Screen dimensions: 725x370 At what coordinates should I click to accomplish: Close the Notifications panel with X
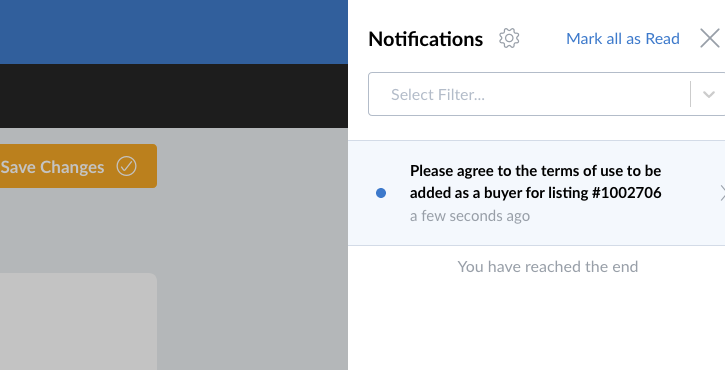[x=710, y=38]
